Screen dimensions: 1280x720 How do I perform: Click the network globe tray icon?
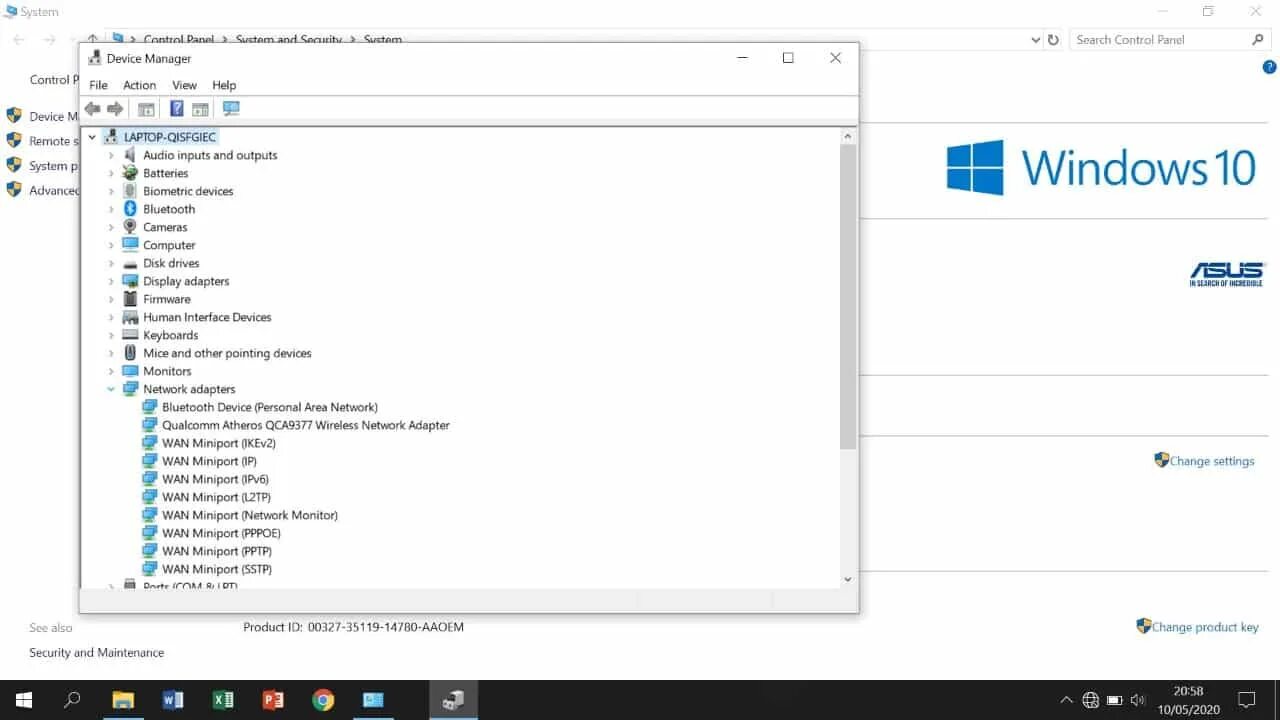coord(1091,700)
